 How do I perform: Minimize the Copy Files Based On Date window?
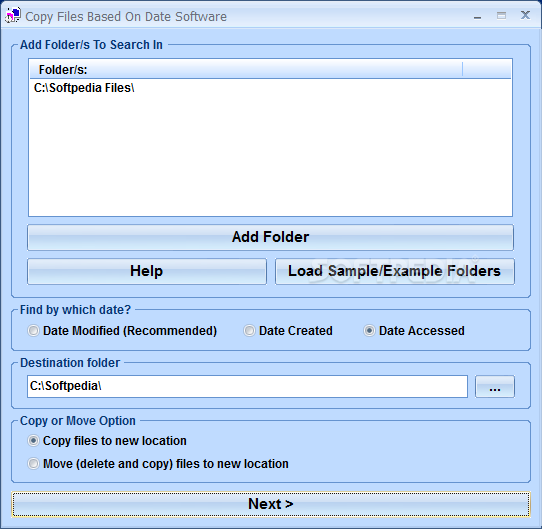[477, 16]
